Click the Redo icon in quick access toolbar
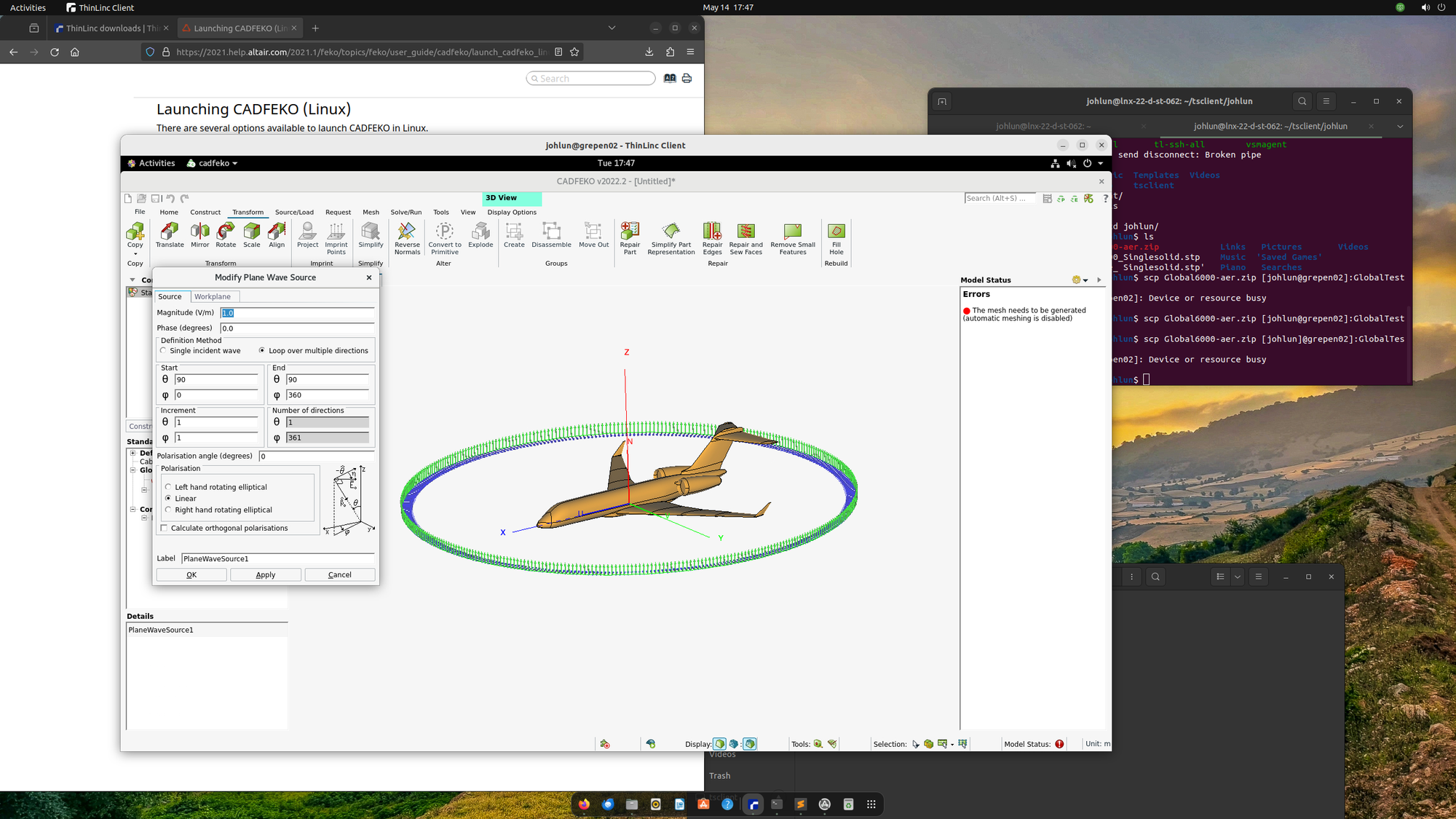 point(185,198)
